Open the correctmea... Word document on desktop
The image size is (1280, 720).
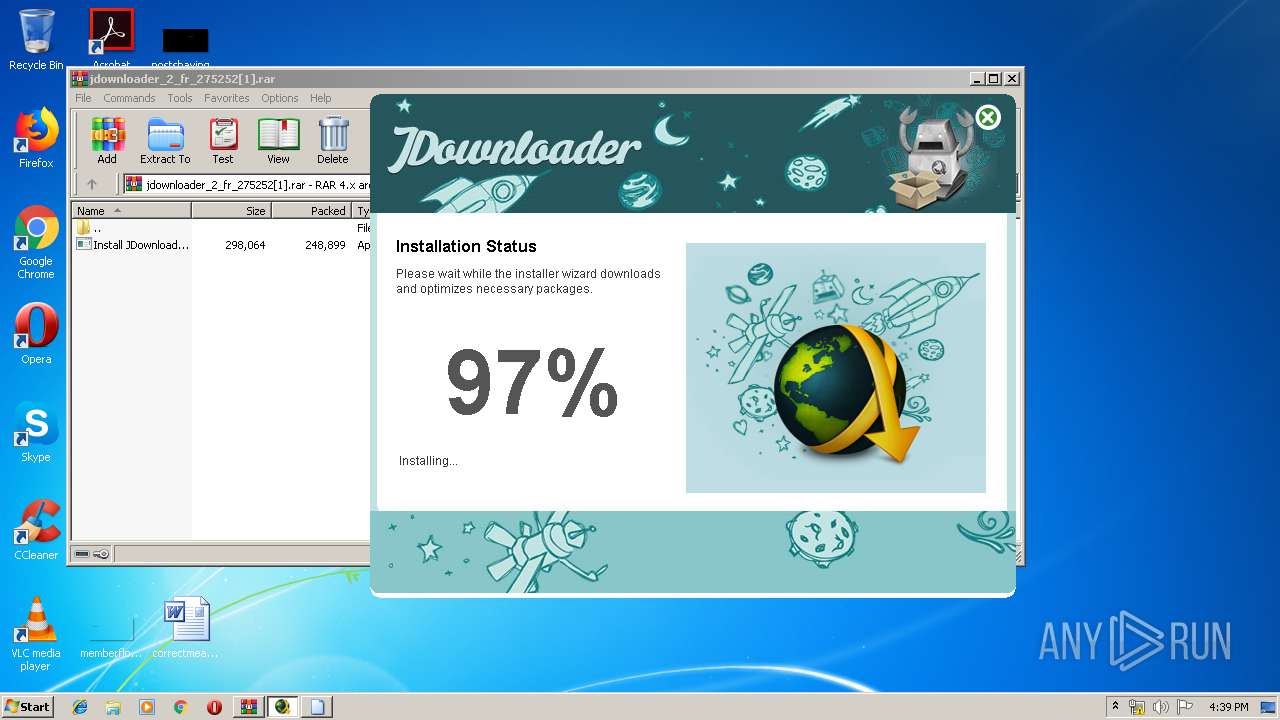186,628
